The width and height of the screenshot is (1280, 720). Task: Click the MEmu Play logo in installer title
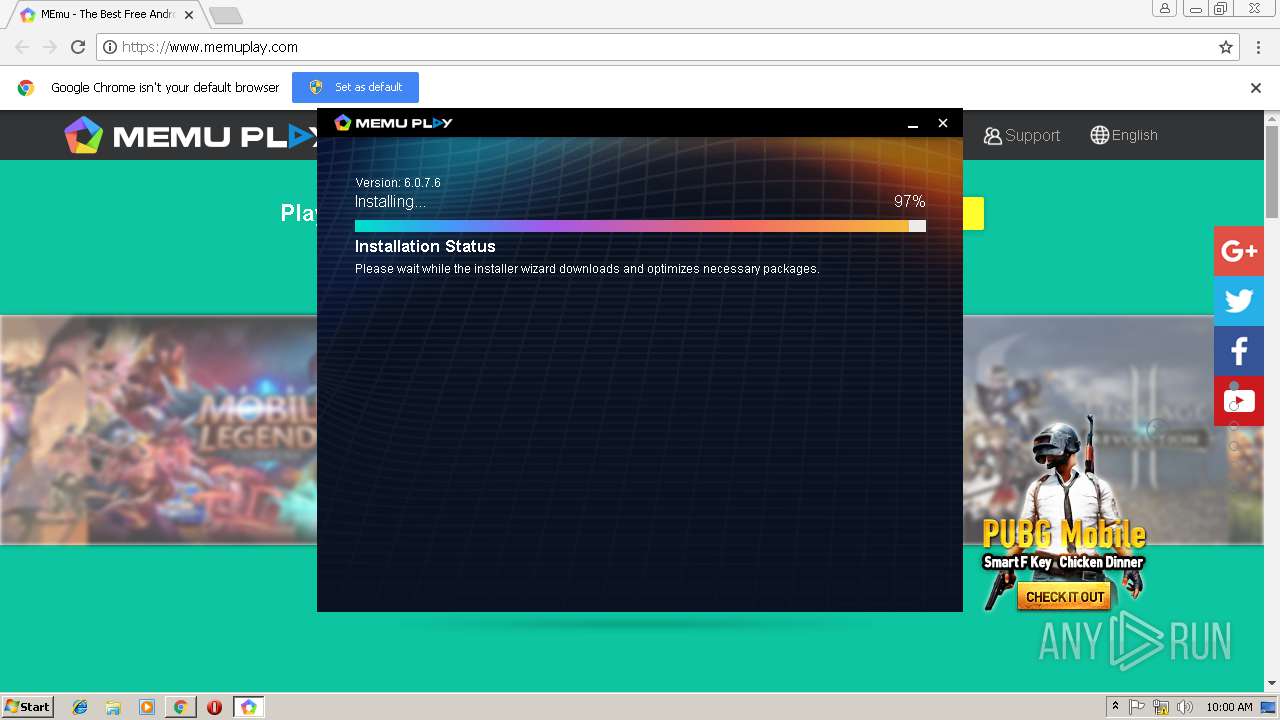393,122
